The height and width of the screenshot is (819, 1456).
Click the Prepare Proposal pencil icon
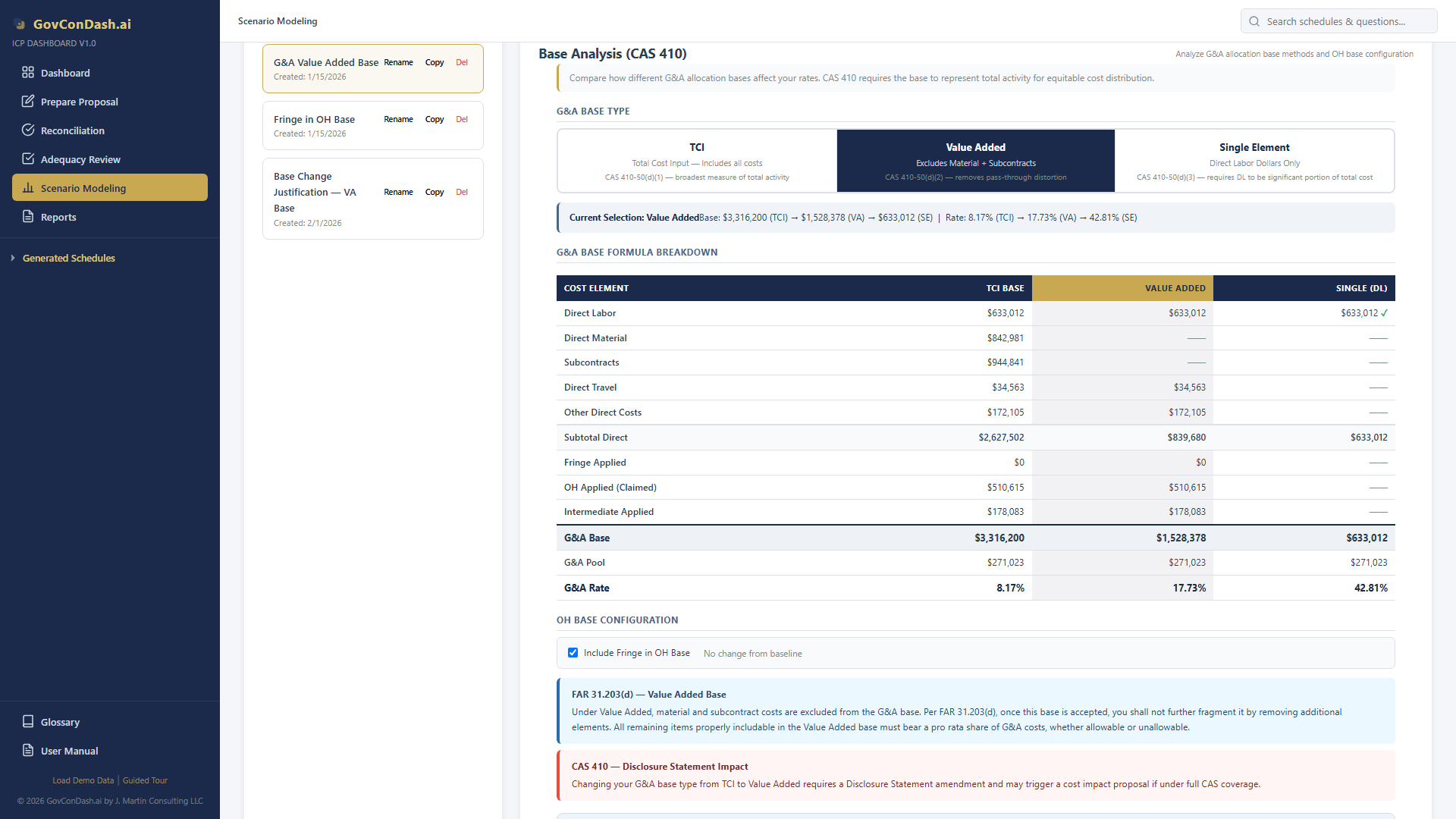click(x=28, y=102)
